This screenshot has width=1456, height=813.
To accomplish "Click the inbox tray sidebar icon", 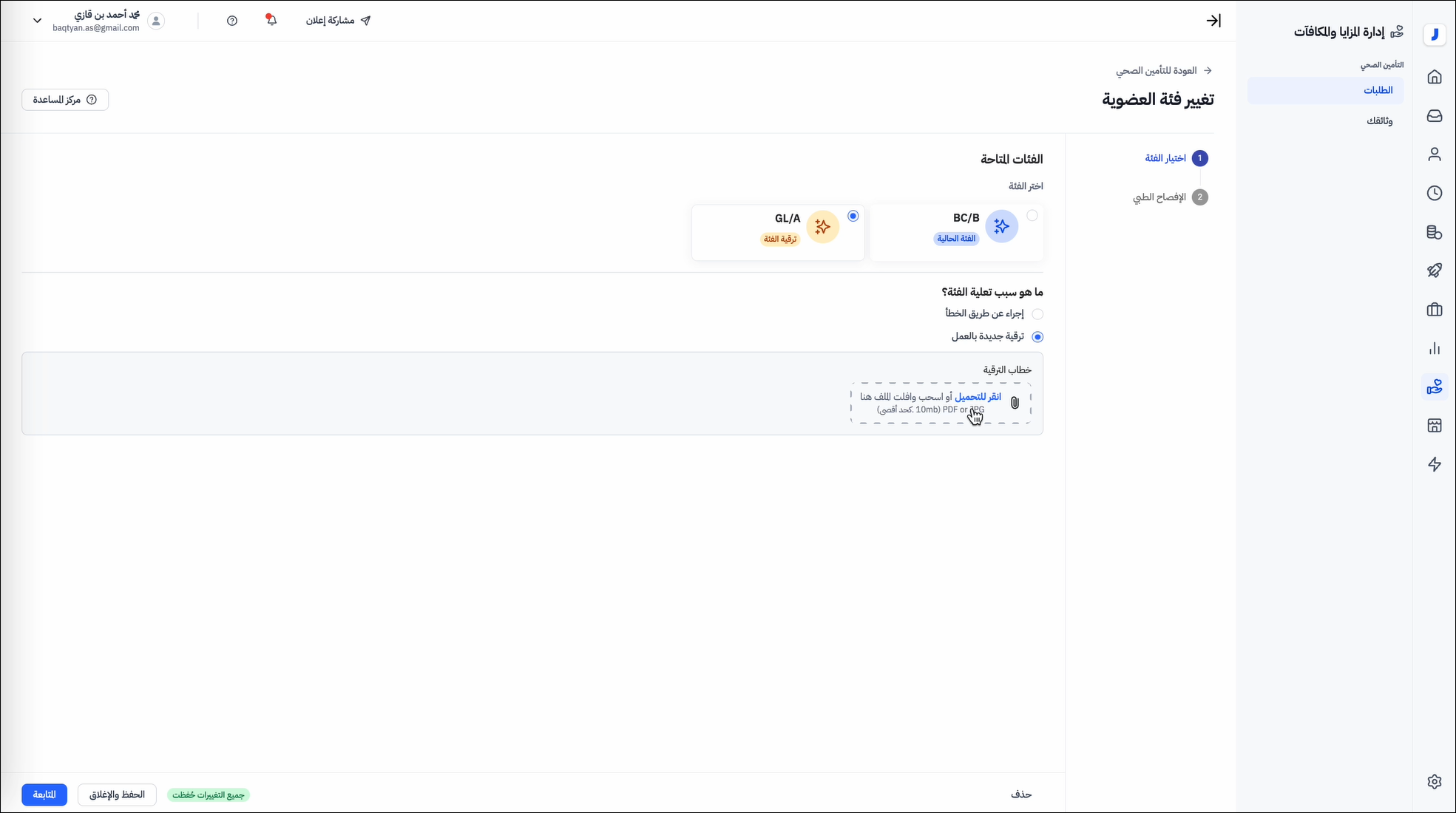I will pyautogui.click(x=1434, y=116).
